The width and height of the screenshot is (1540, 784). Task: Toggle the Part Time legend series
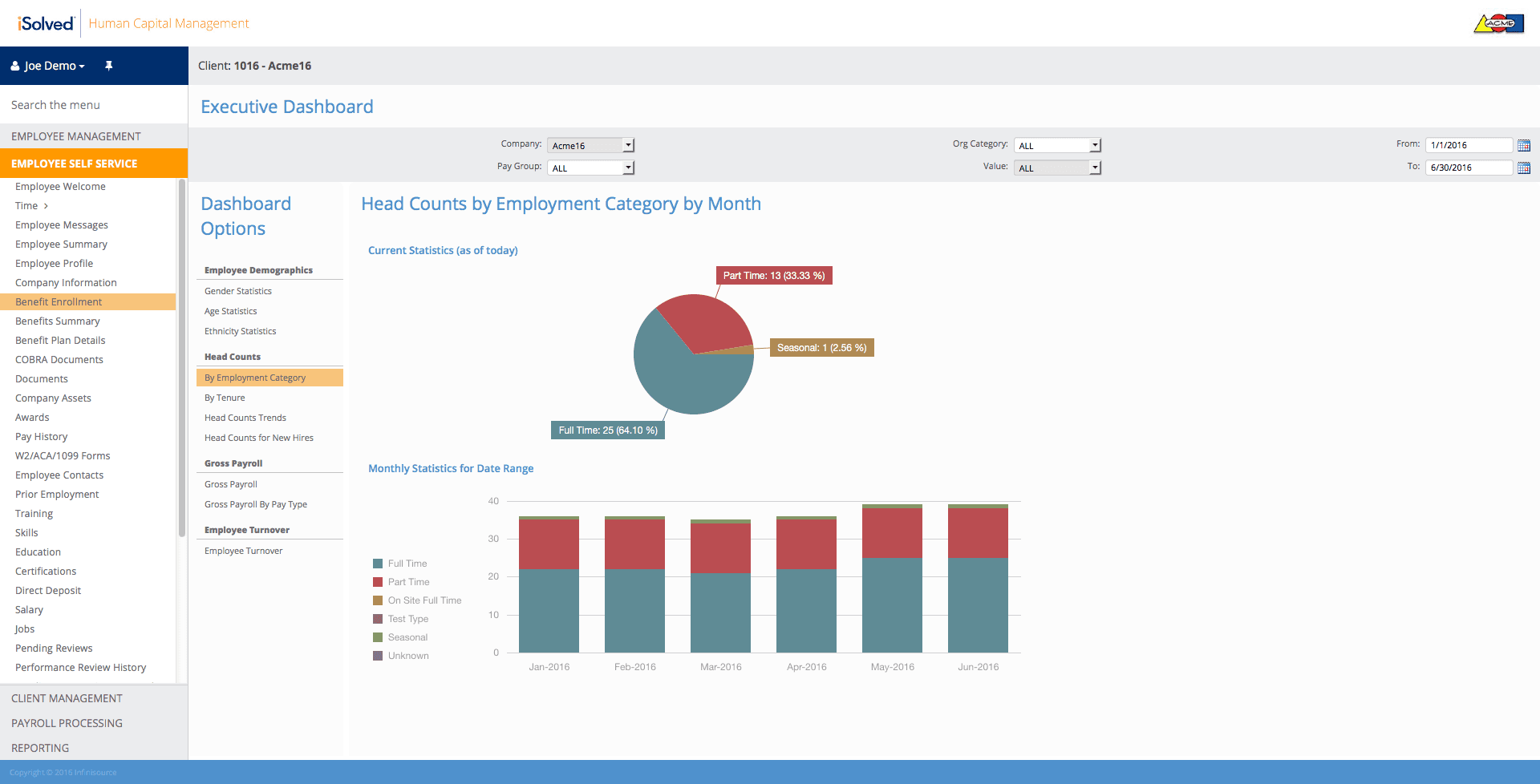tap(401, 582)
